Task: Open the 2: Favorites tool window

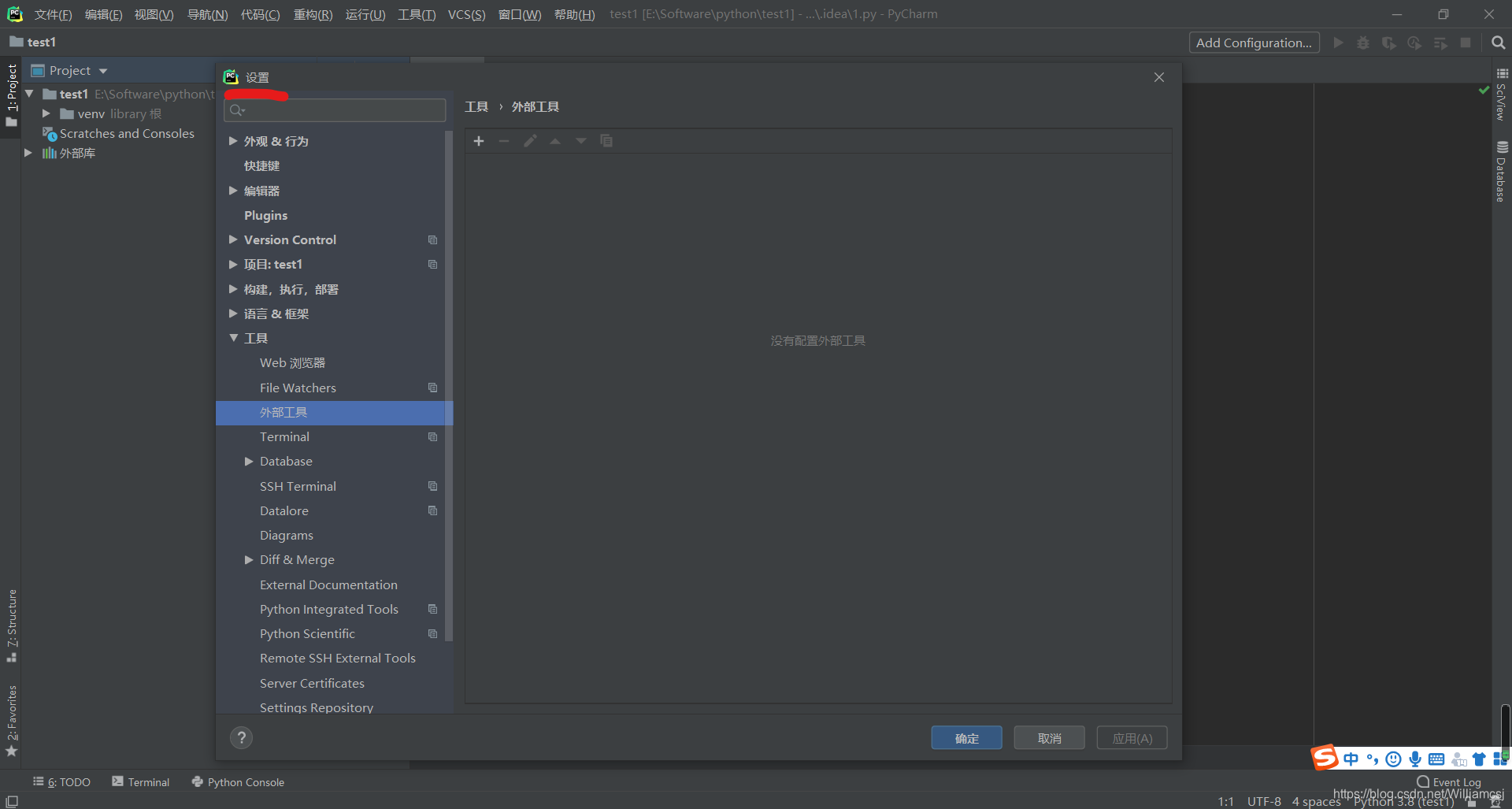Action: point(11,721)
